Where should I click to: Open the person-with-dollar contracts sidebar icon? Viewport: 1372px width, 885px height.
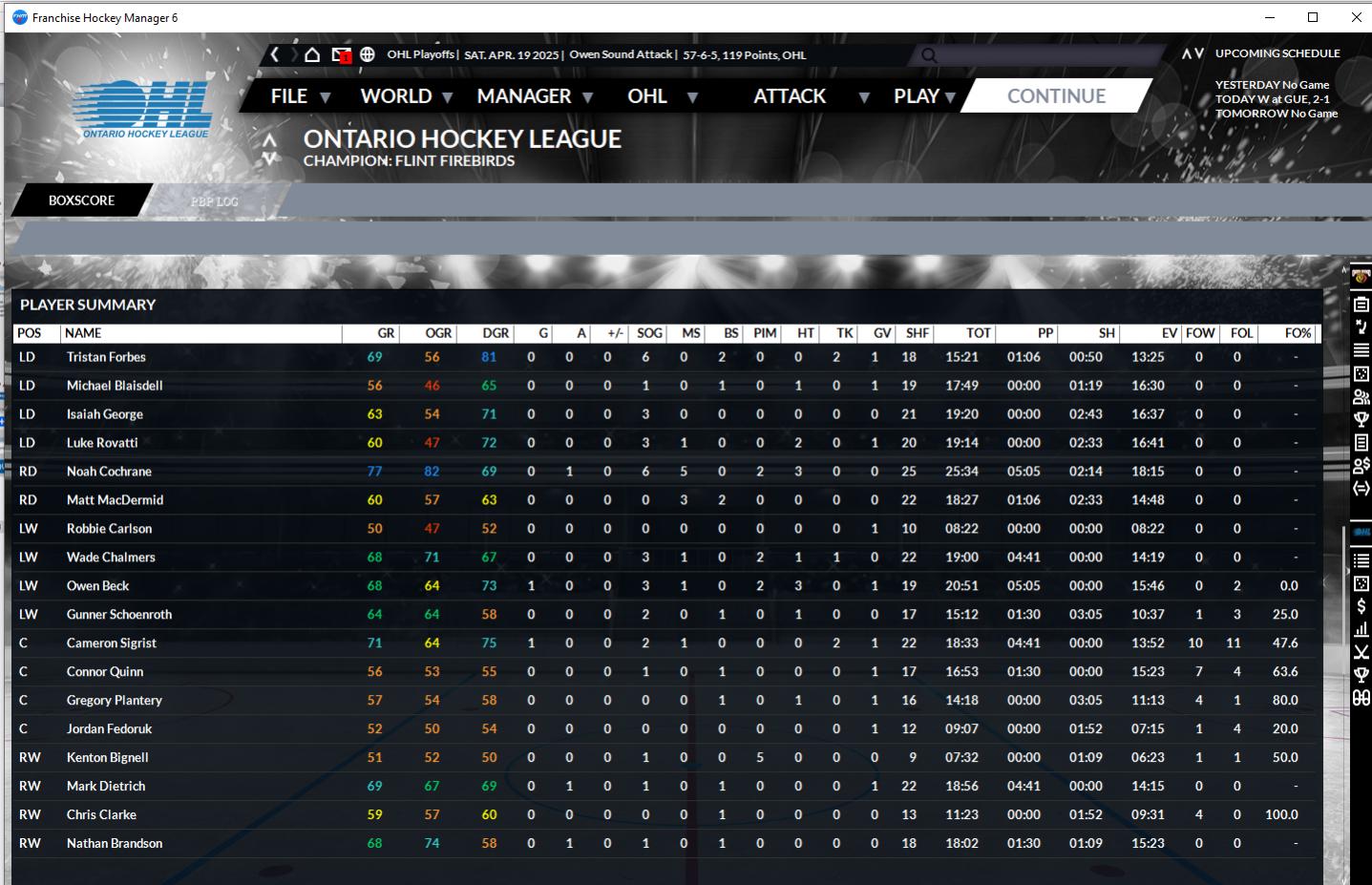[x=1361, y=466]
